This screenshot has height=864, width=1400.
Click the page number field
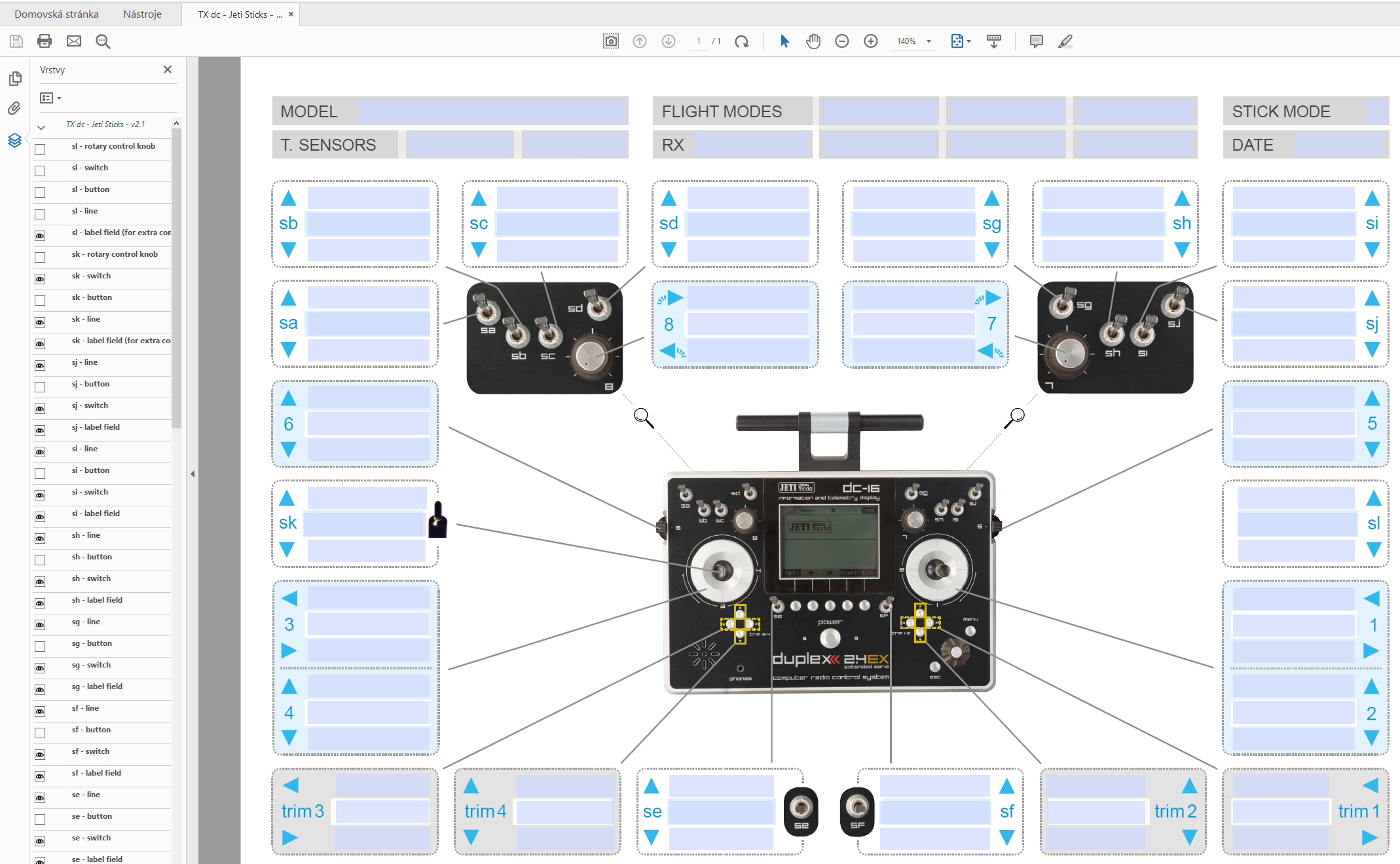pos(699,41)
